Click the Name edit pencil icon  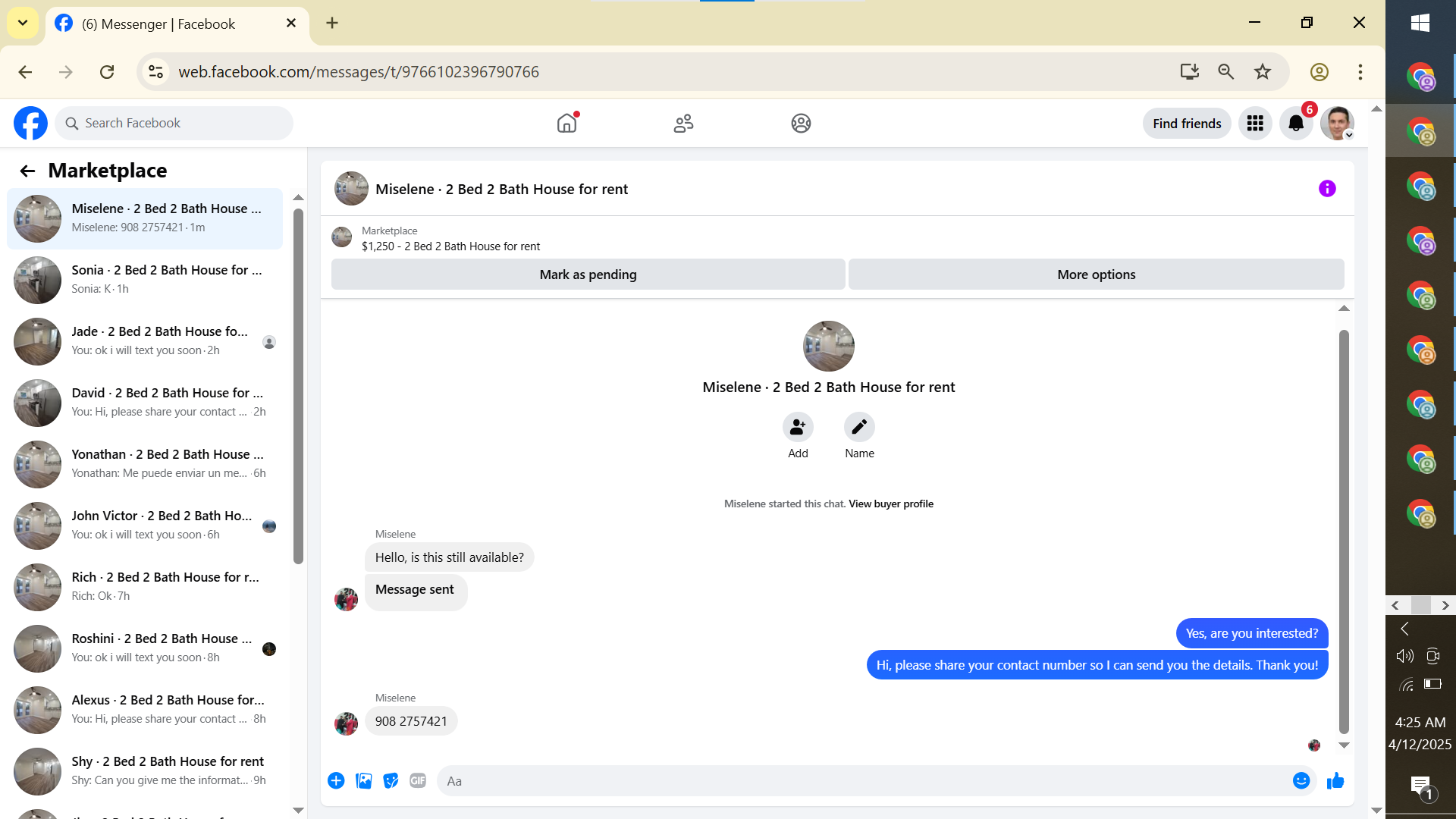pos(859,428)
